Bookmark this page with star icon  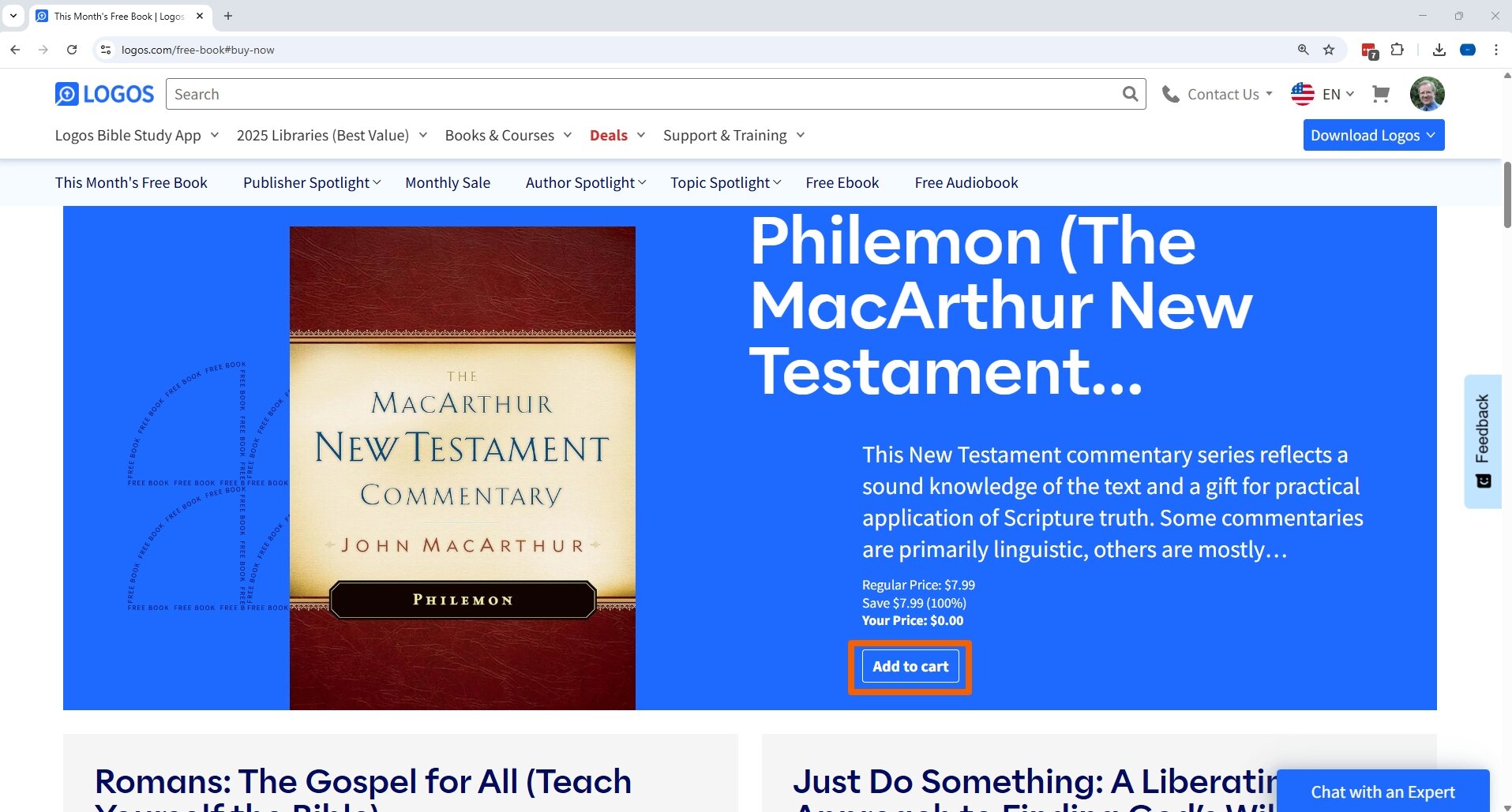click(1329, 50)
